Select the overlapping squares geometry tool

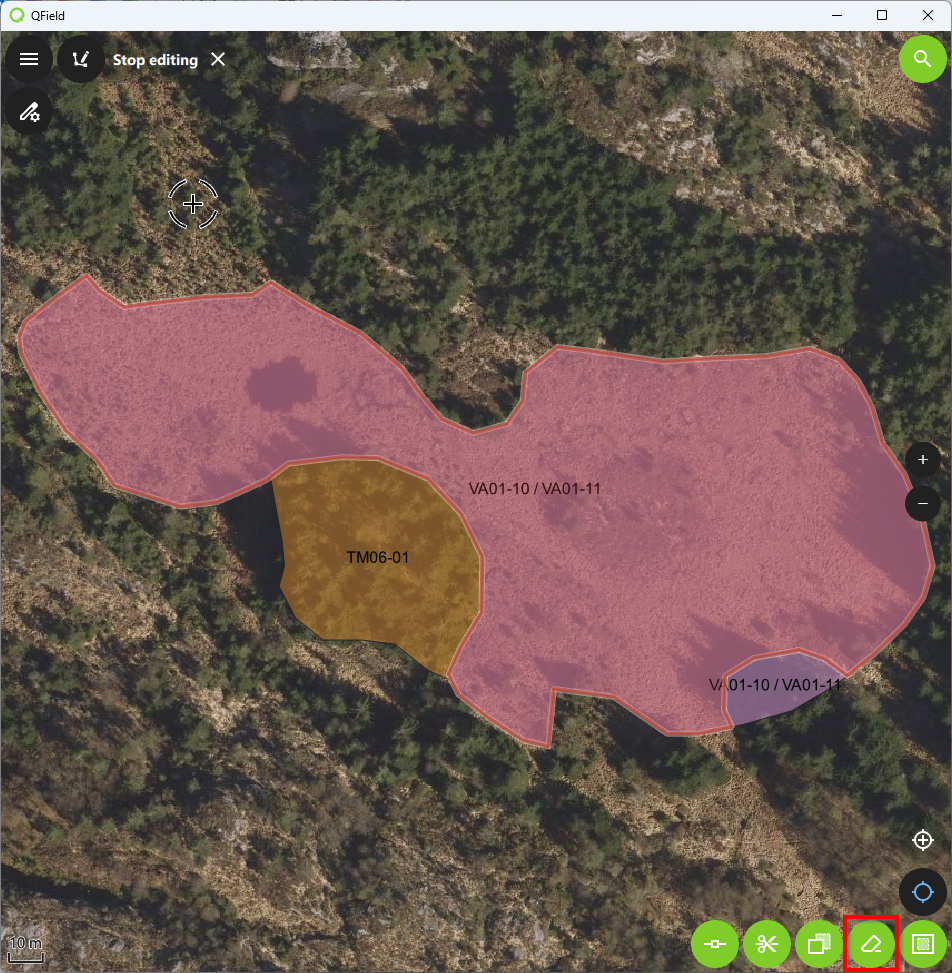(819, 944)
